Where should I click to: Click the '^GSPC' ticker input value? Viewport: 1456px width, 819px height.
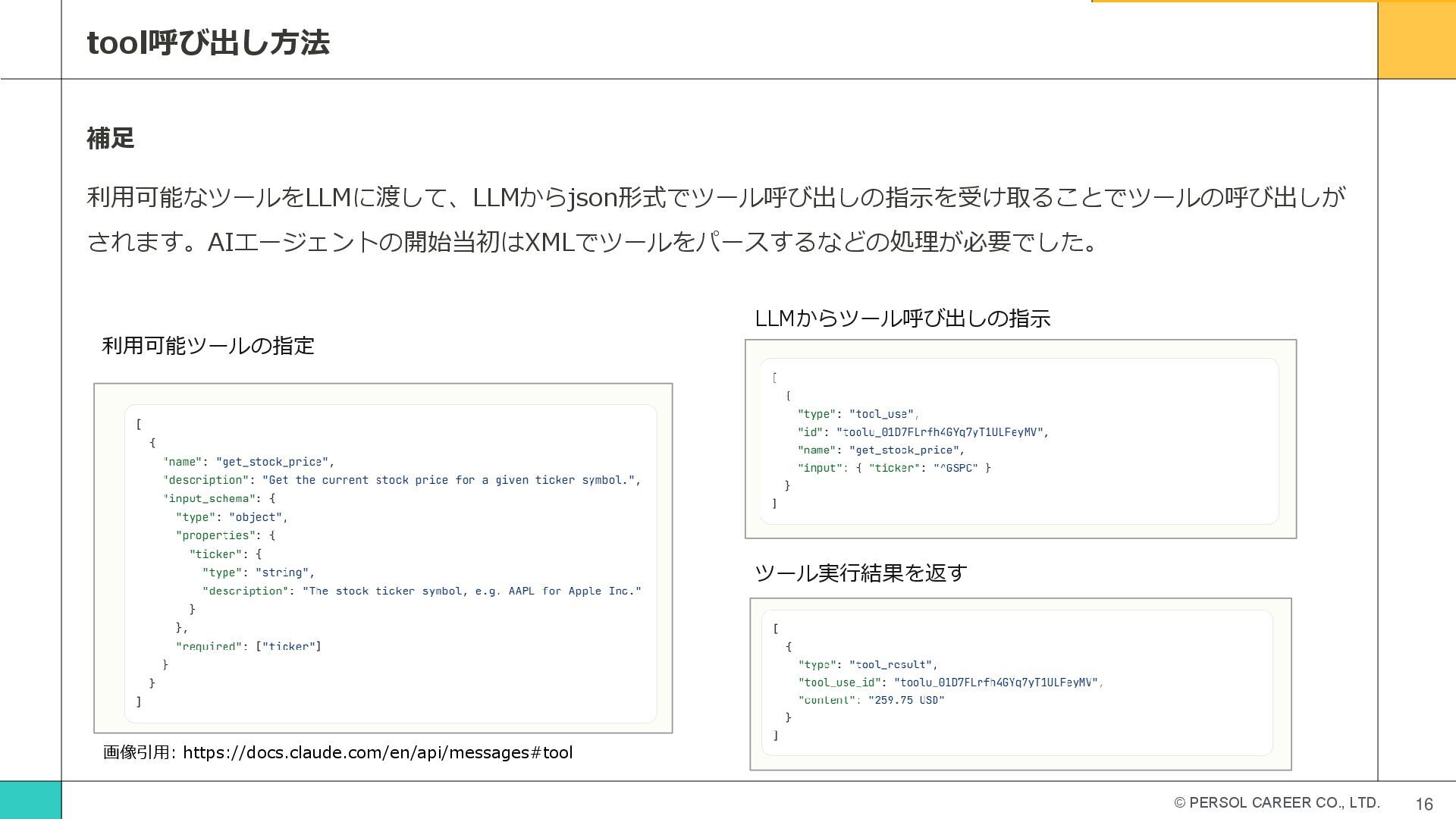(955, 468)
